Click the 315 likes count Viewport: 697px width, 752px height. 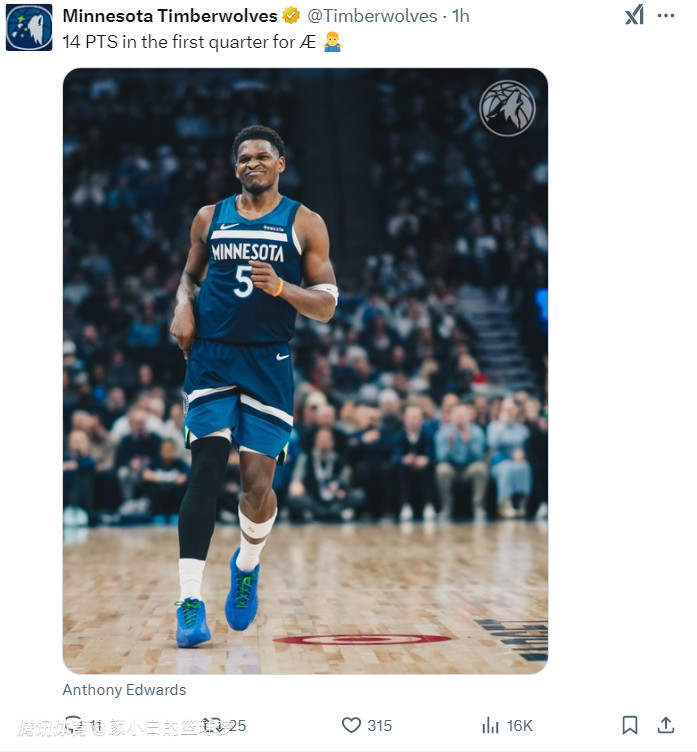[379, 726]
